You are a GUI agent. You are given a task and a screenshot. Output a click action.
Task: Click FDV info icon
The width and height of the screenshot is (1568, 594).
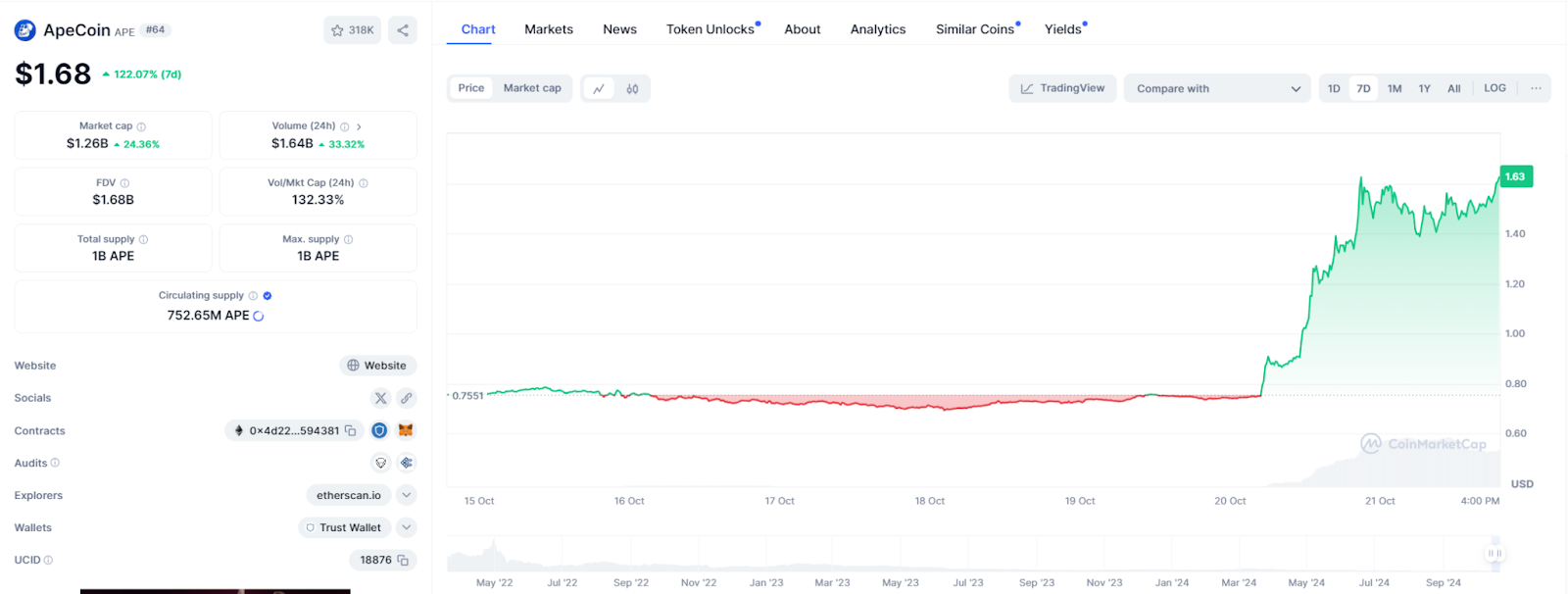pyautogui.click(x=124, y=183)
